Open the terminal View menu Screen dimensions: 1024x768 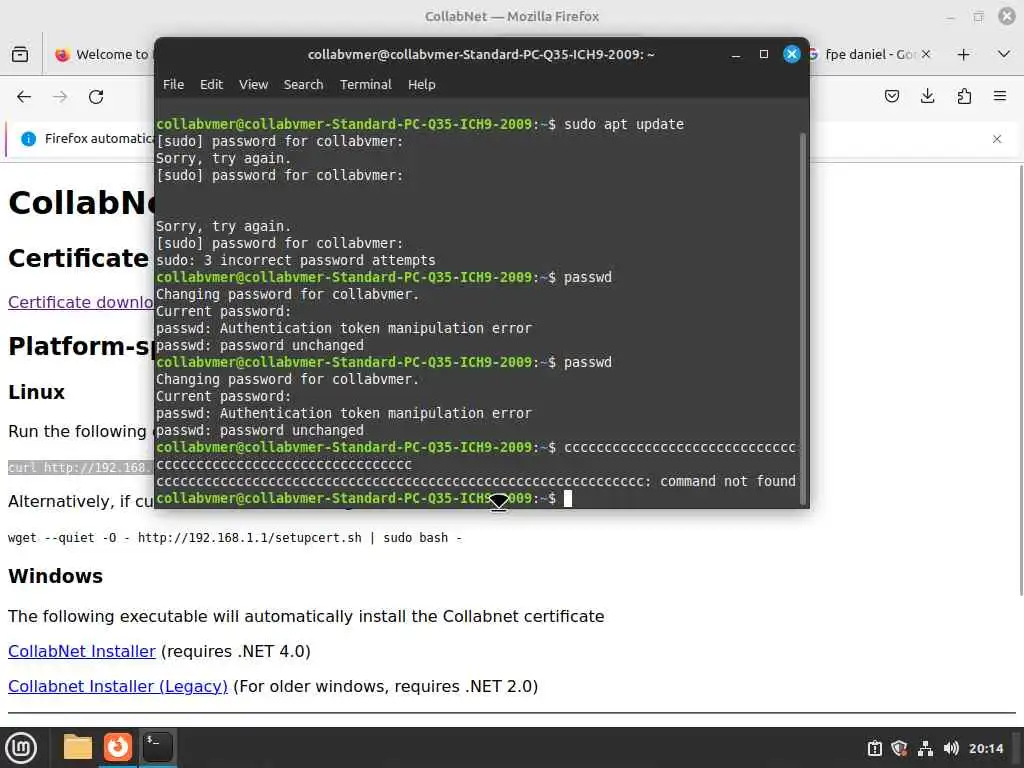click(x=253, y=84)
